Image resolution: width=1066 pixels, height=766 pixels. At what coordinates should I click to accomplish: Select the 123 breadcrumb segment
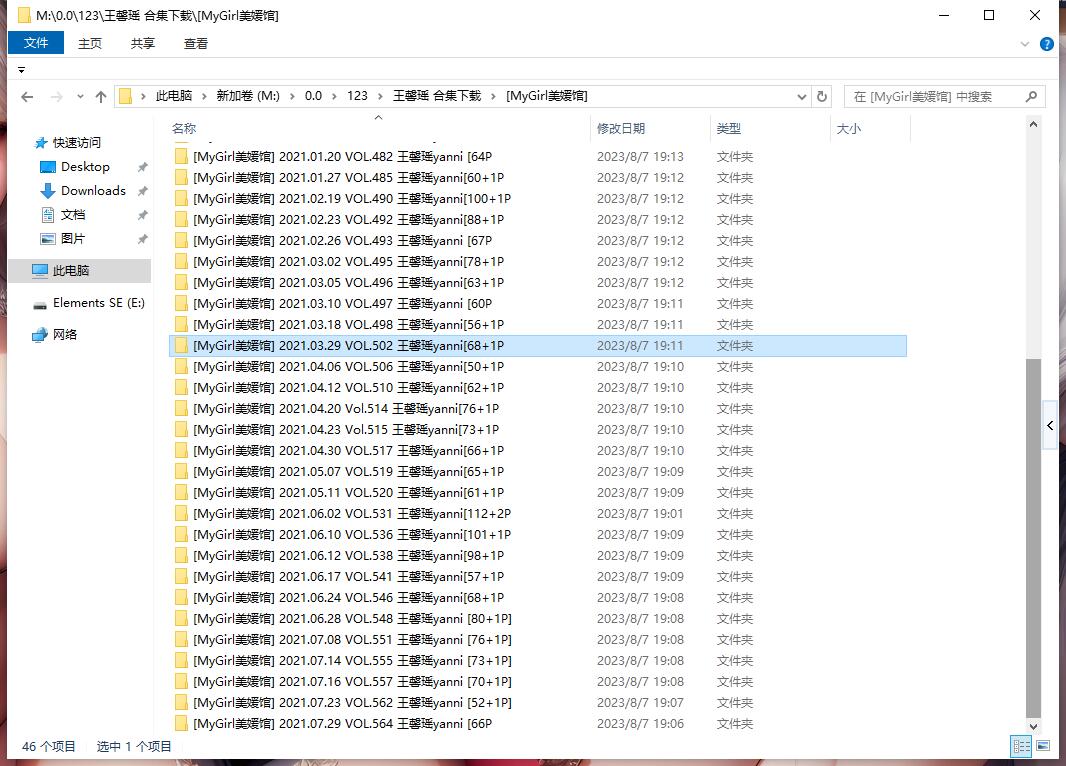point(357,96)
